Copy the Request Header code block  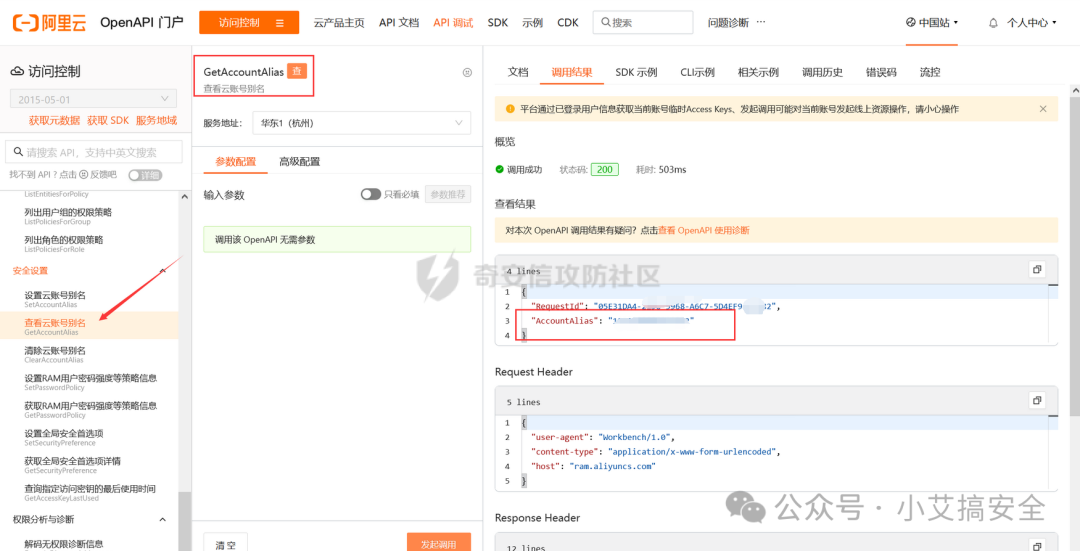click(x=1037, y=399)
